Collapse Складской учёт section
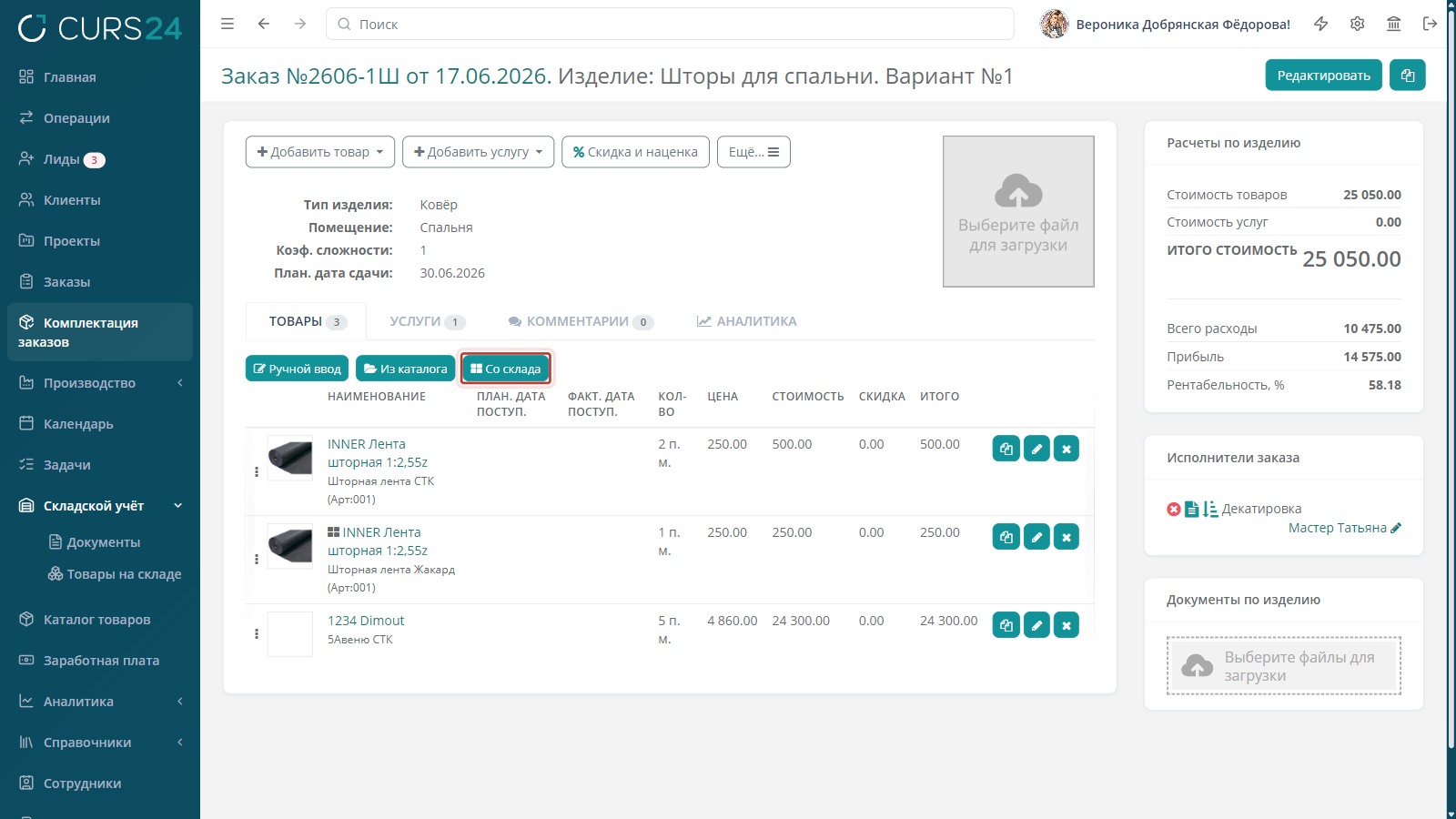The width and height of the screenshot is (1456, 819). click(x=100, y=506)
